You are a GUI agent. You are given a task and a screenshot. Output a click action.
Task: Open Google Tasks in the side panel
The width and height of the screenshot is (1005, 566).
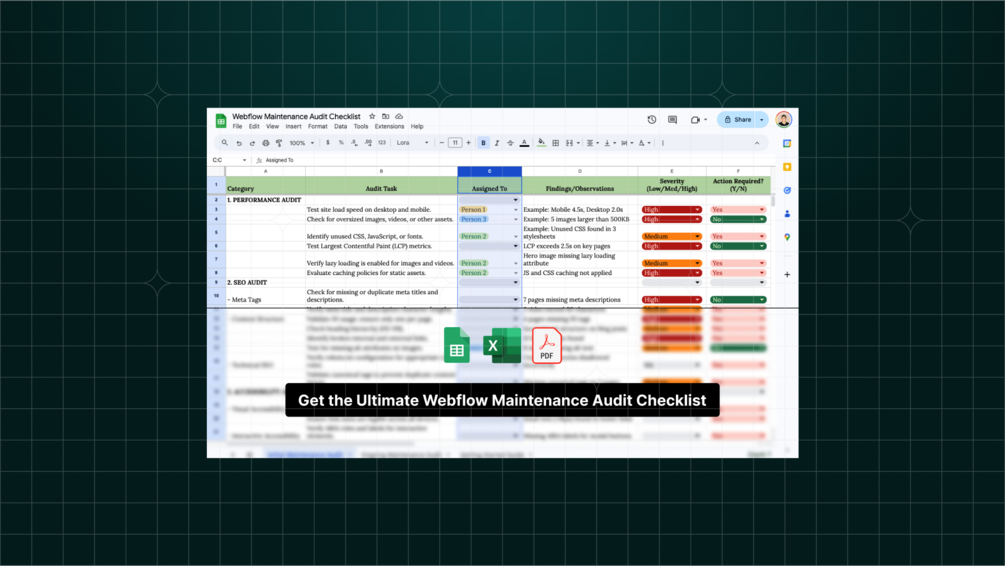787,190
